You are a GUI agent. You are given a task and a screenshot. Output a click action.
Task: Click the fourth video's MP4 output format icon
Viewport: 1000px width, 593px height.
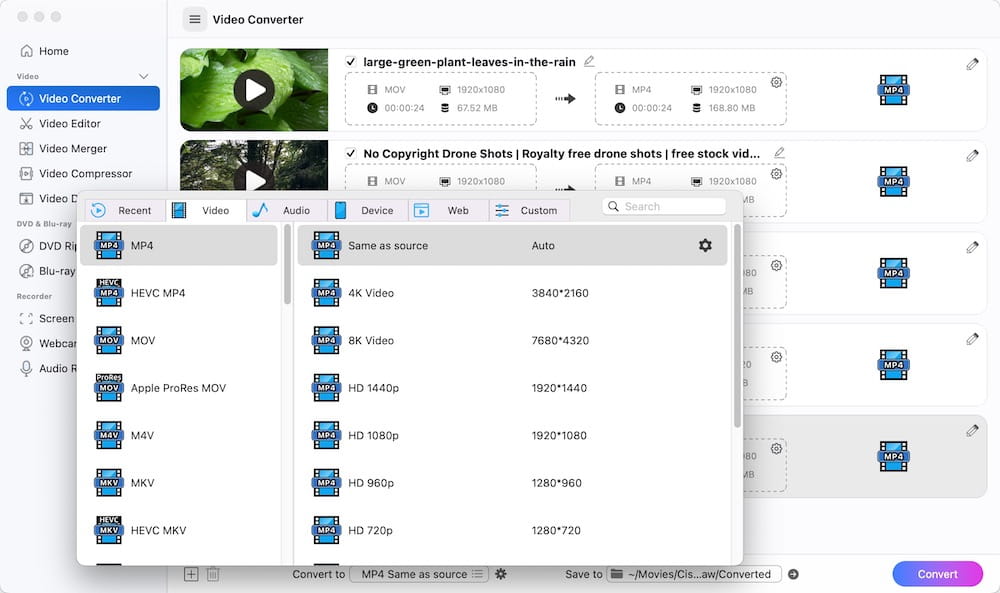[x=893, y=365]
